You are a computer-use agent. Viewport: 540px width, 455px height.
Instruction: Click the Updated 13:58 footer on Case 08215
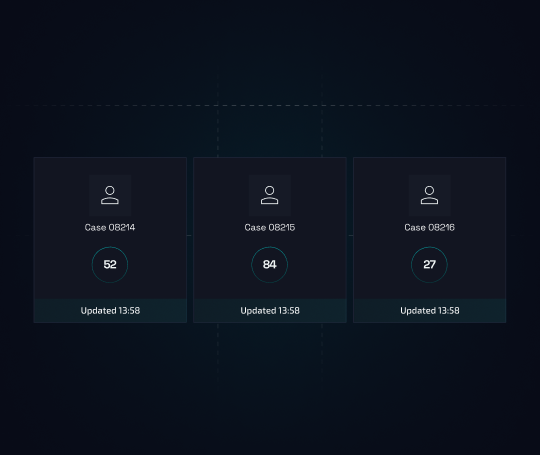270,311
